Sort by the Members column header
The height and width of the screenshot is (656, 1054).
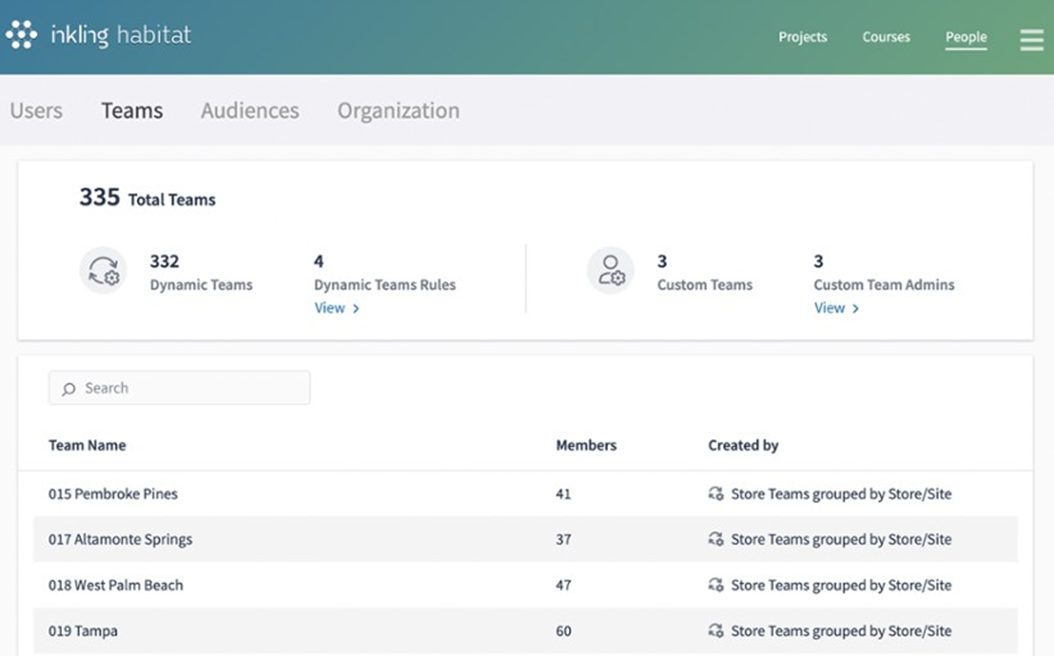click(586, 446)
